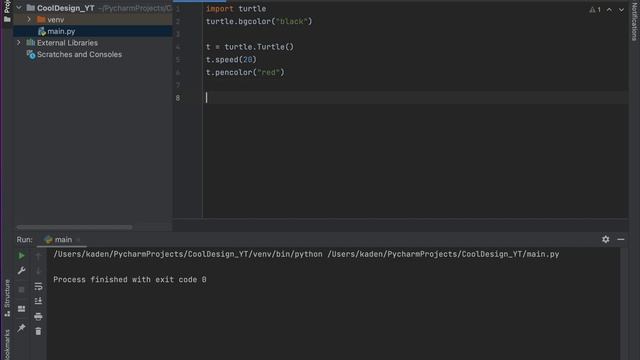The height and width of the screenshot is (360, 640).
Task: Click the Scratches and Consoles icon
Action: click(x=31, y=54)
